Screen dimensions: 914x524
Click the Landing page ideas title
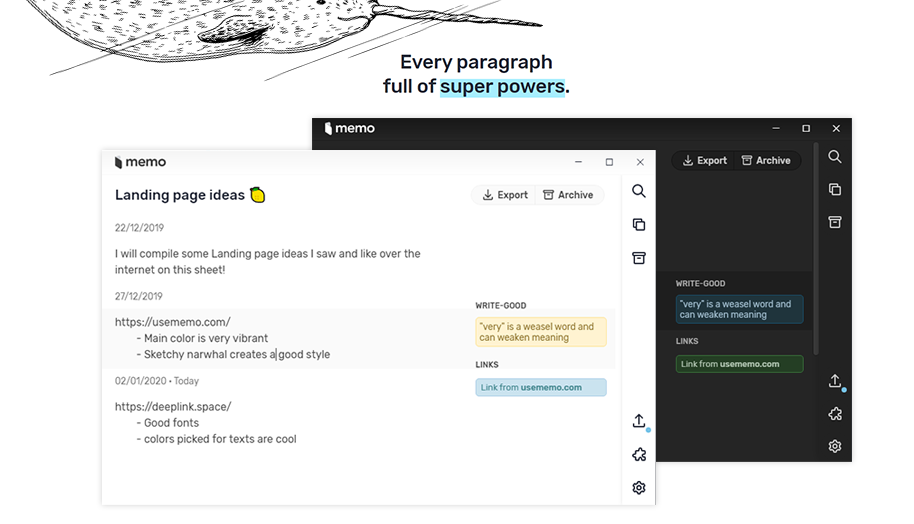(x=180, y=195)
